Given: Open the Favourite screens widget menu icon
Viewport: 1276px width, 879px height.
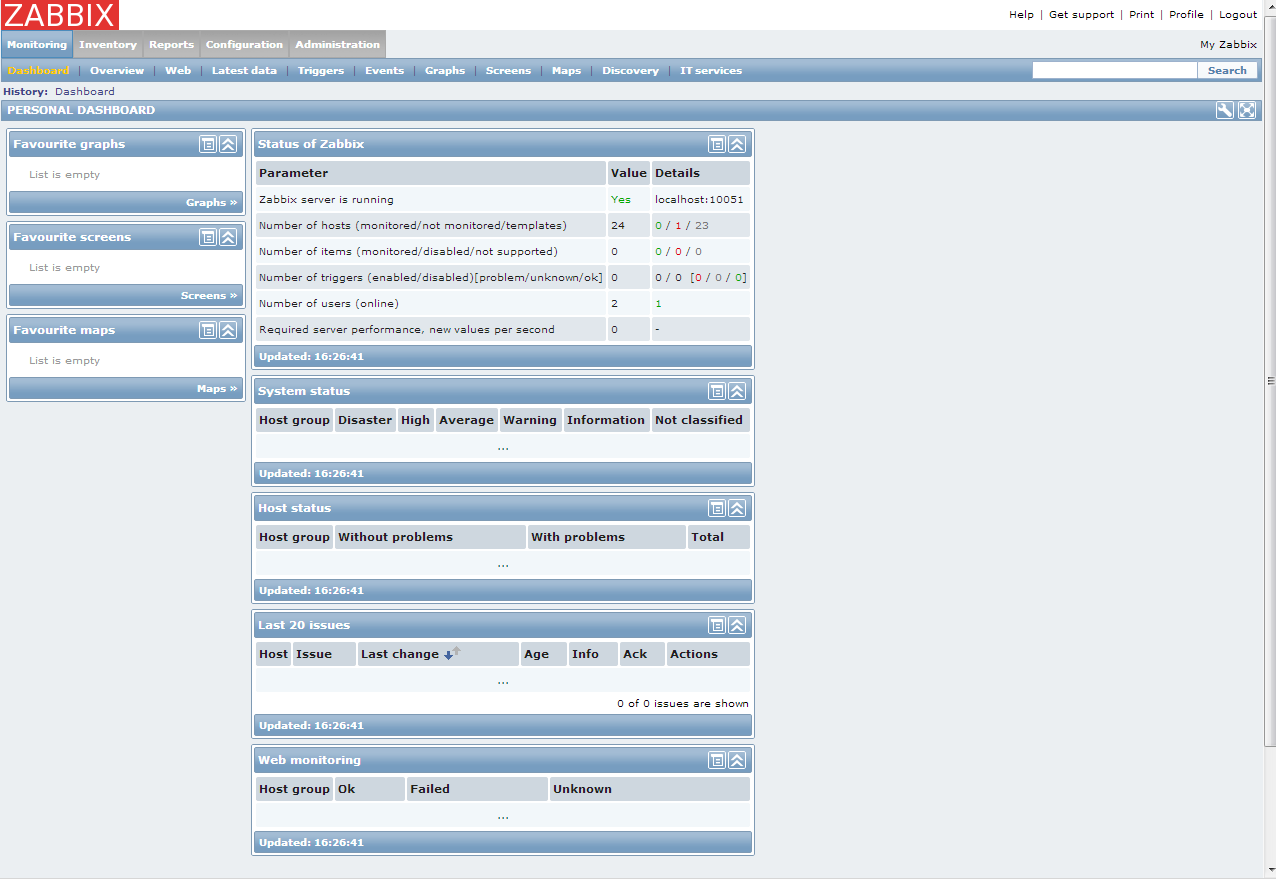Looking at the screenshot, I should point(208,237).
